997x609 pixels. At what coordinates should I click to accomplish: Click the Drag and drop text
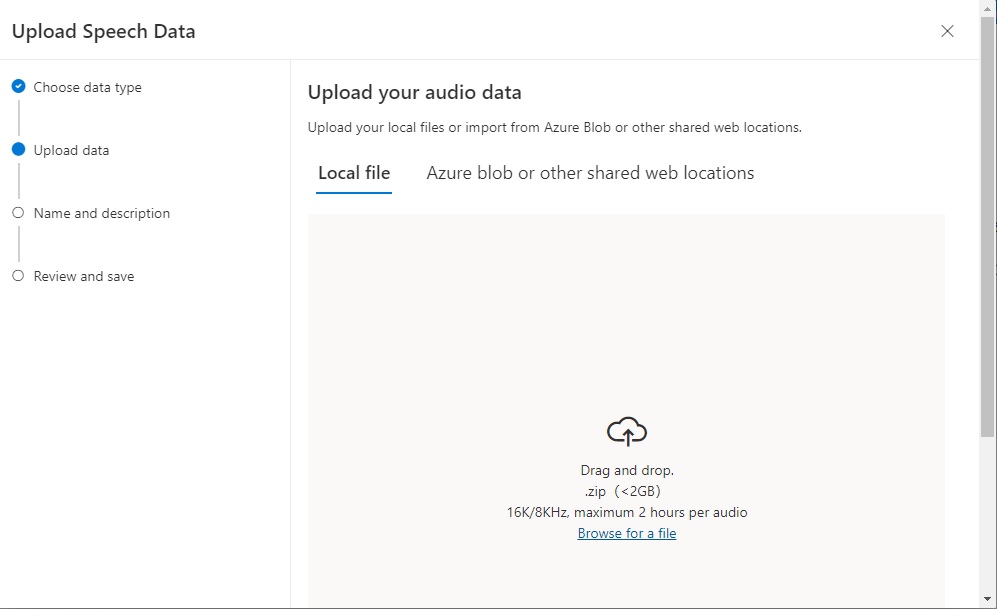coord(627,470)
